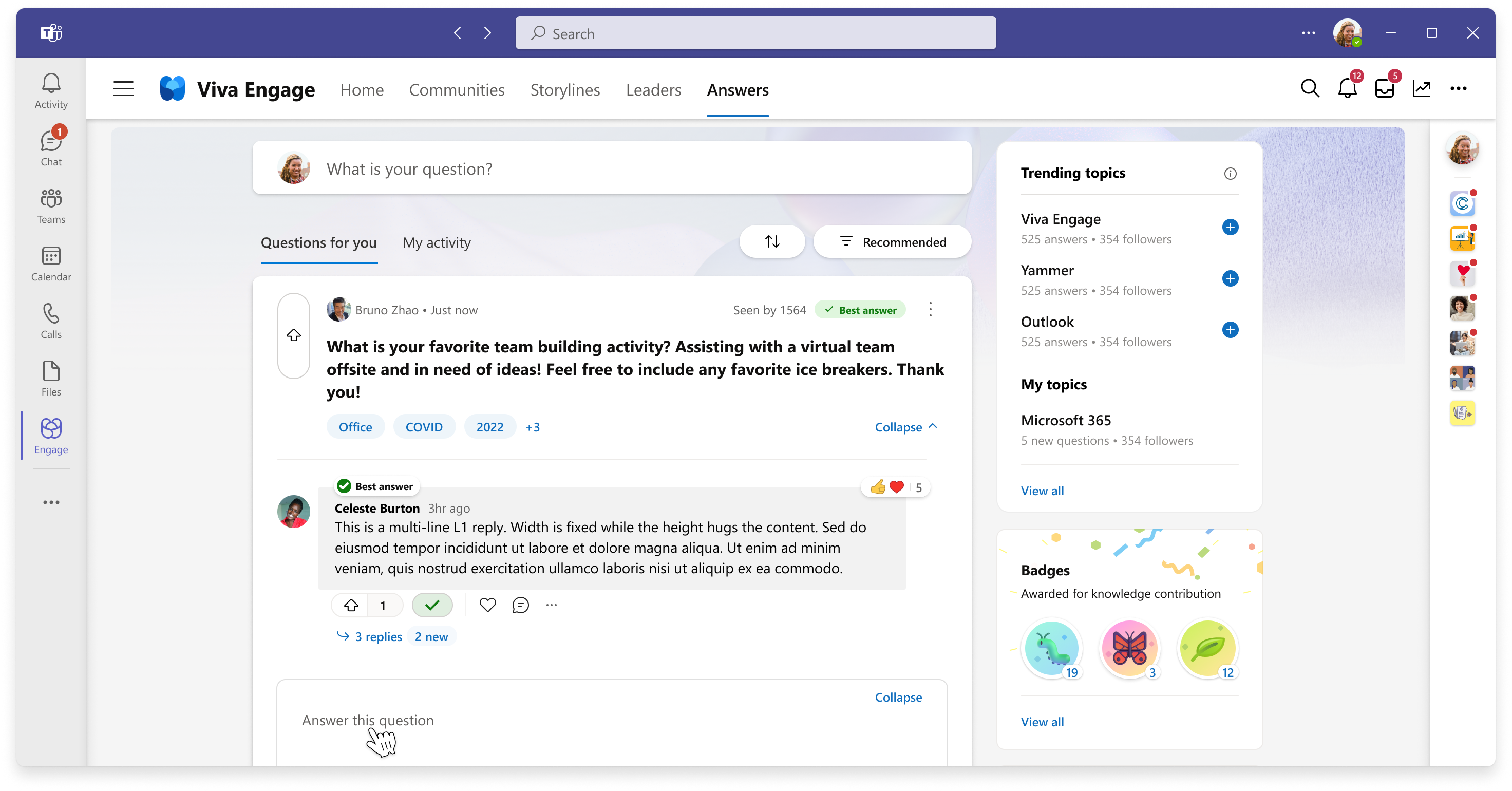Screen dimensions: 1512x791
Task: Click View all under Badges section
Action: [1042, 721]
